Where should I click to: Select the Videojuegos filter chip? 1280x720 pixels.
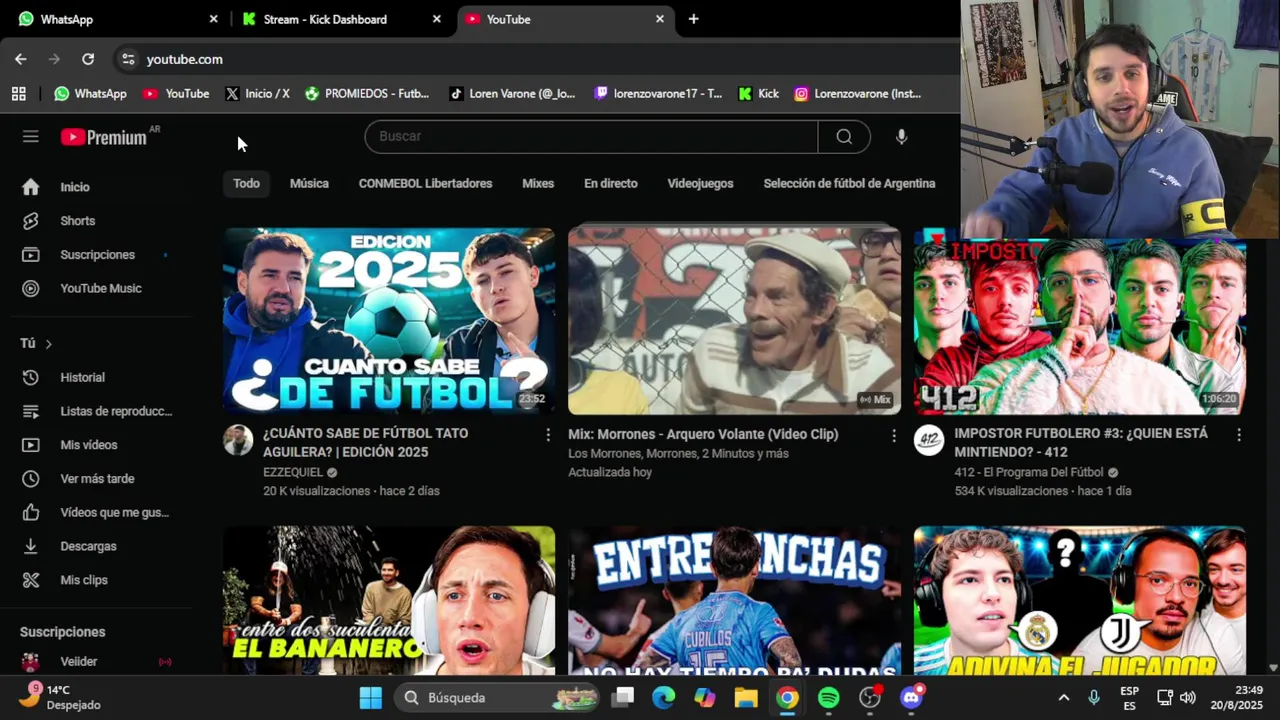700,183
